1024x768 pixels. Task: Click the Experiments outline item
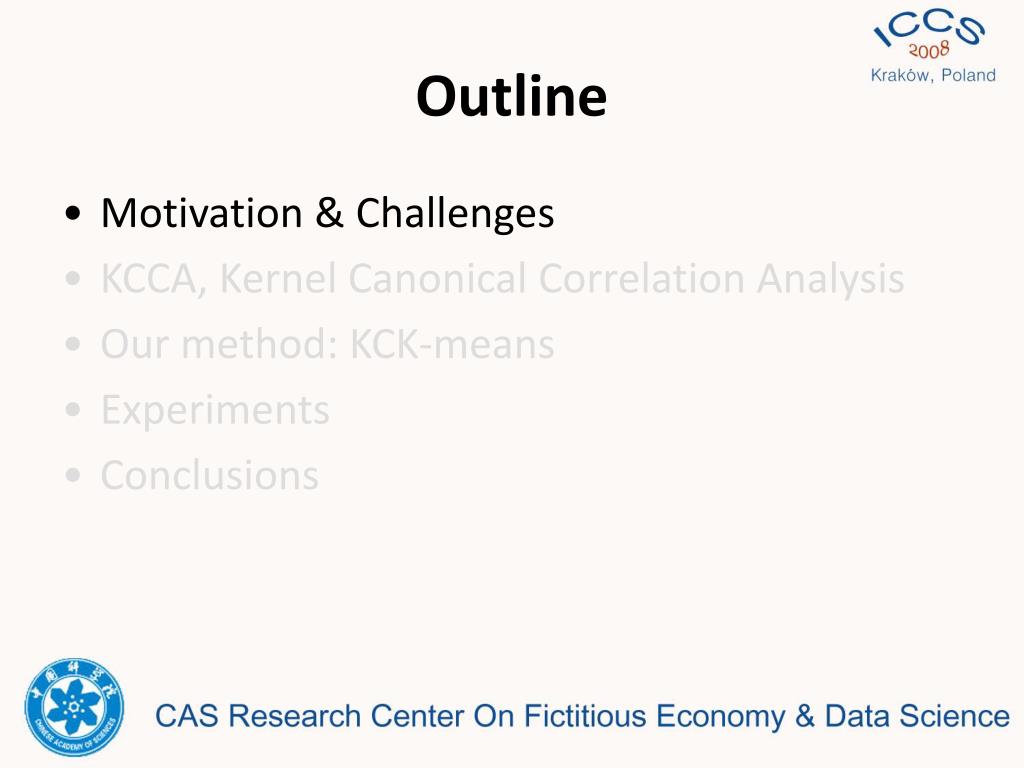[x=215, y=410]
